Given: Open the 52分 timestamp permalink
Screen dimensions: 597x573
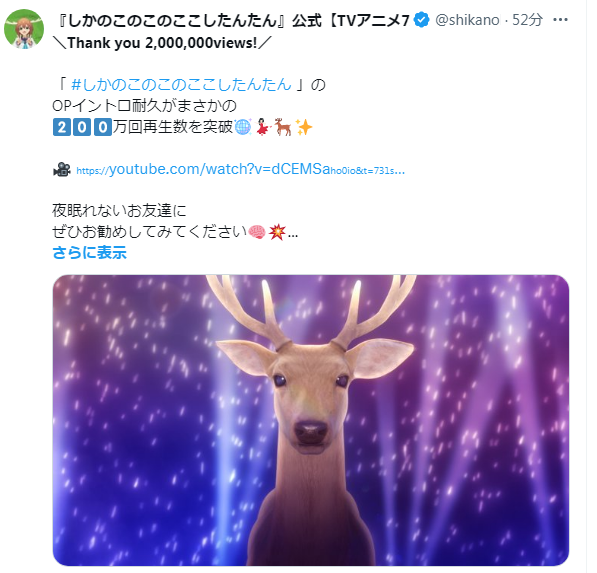Looking at the screenshot, I should tap(527, 20).
